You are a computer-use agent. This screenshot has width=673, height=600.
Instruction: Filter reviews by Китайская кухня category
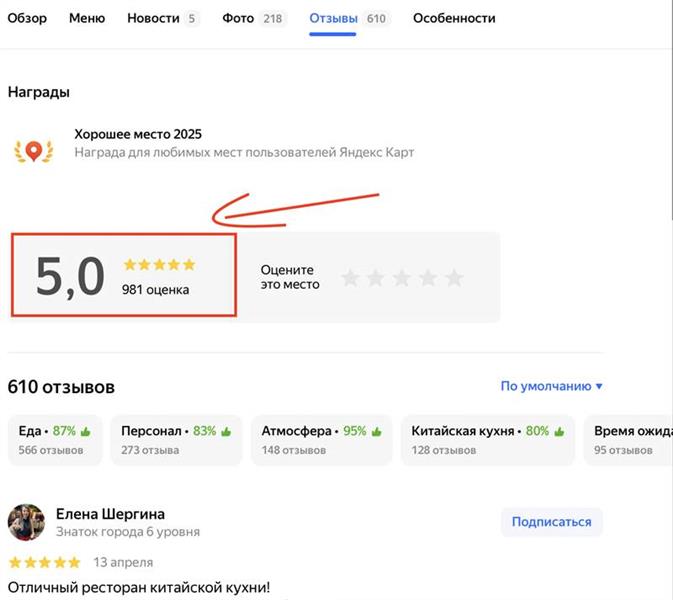[488, 440]
